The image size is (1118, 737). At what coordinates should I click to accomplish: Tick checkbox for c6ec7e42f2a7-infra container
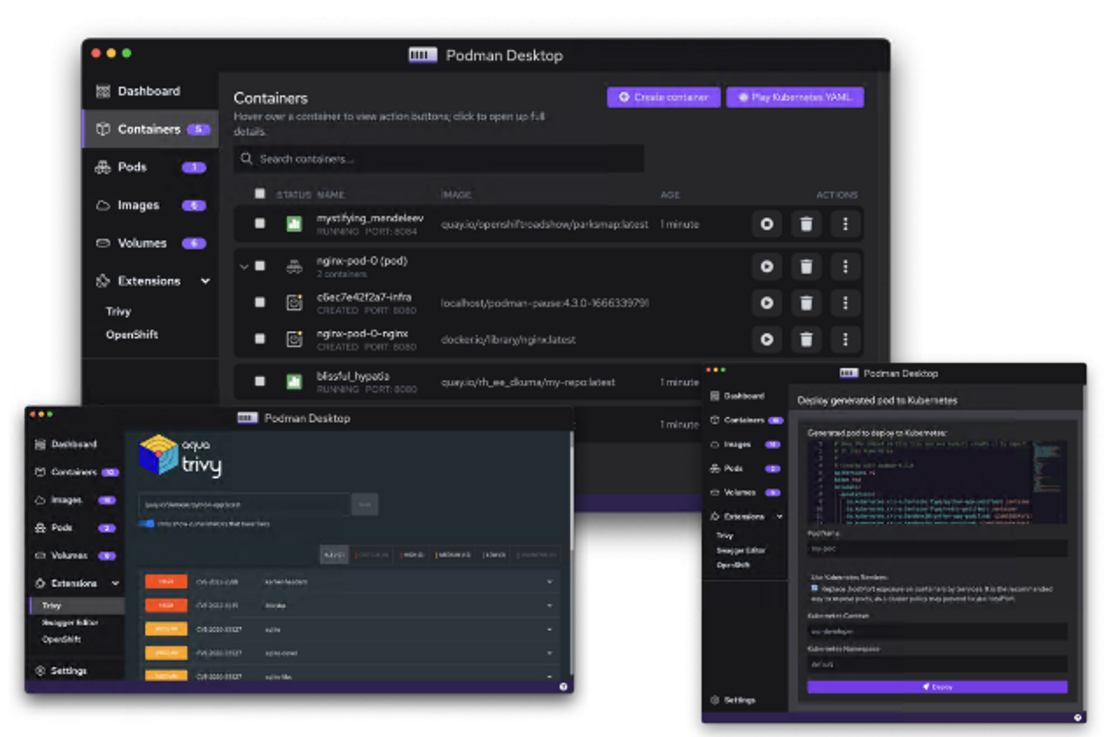click(260, 302)
